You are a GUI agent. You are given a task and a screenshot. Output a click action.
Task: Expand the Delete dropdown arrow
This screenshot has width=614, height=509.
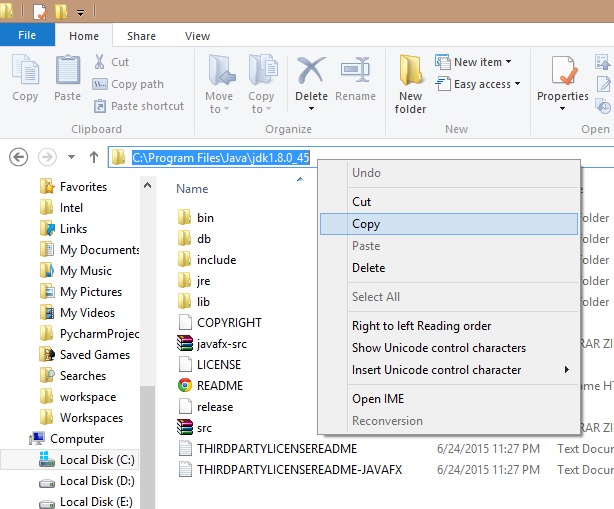point(311,108)
